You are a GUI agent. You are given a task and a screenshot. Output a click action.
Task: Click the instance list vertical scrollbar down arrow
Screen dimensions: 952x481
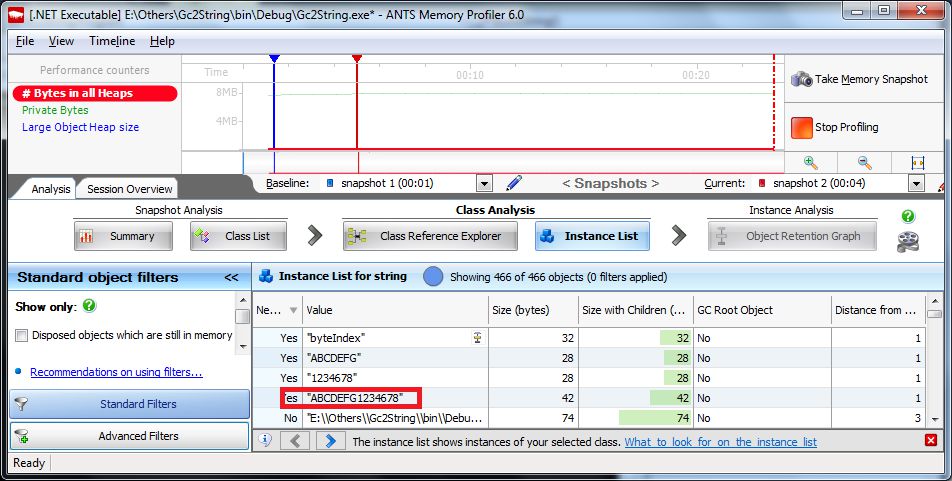coord(934,419)
